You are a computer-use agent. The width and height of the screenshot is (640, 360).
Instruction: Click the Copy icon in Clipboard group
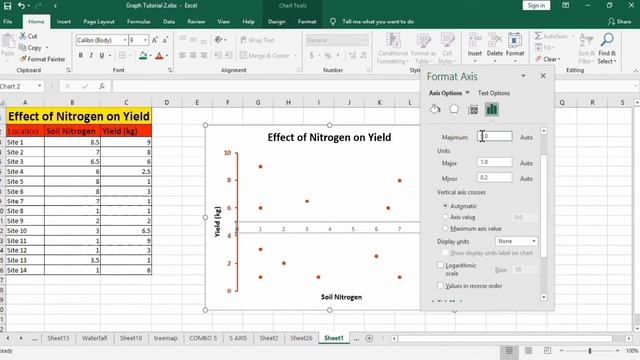click(x=23, y=47)
